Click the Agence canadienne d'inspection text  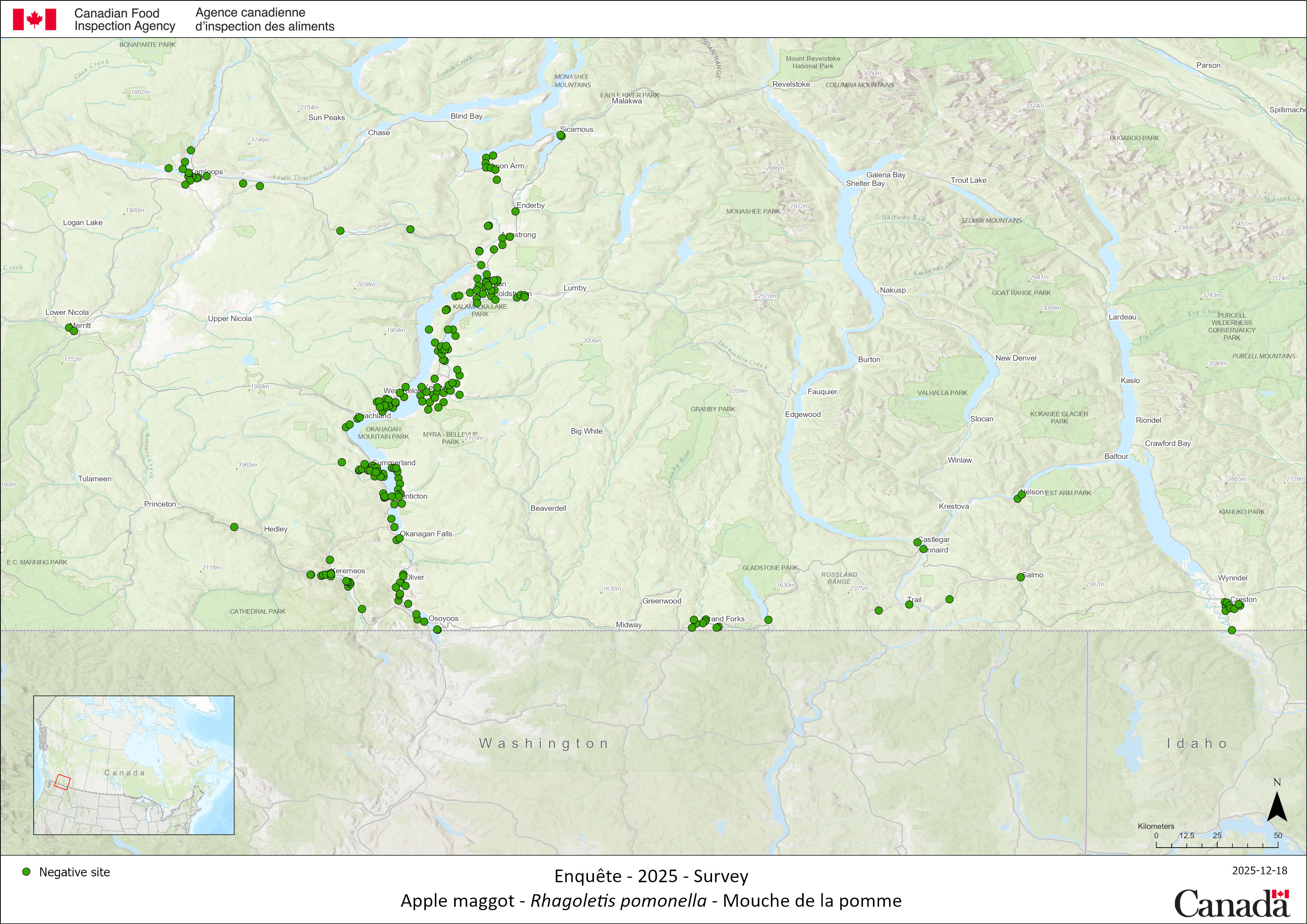coord(265,19)
